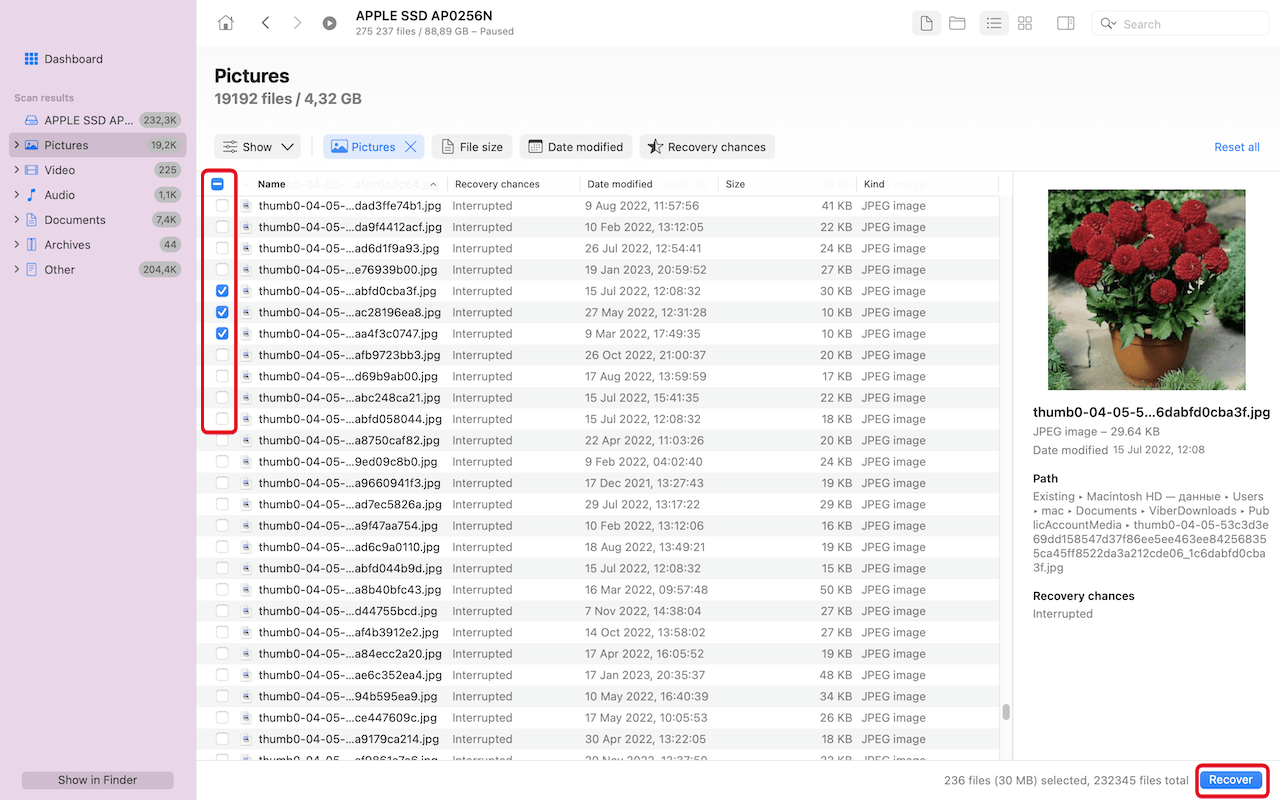This screenshot has width=1280, height=800.
Task: Expand the Video sidebar chevron
Action: tap(17, 170)
